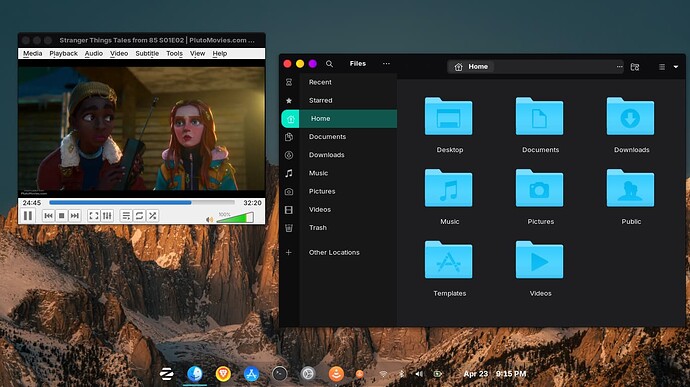This screenshot has height=387, width=690.
Task: Open Zorin menu in dock
Action: [167, 374]
